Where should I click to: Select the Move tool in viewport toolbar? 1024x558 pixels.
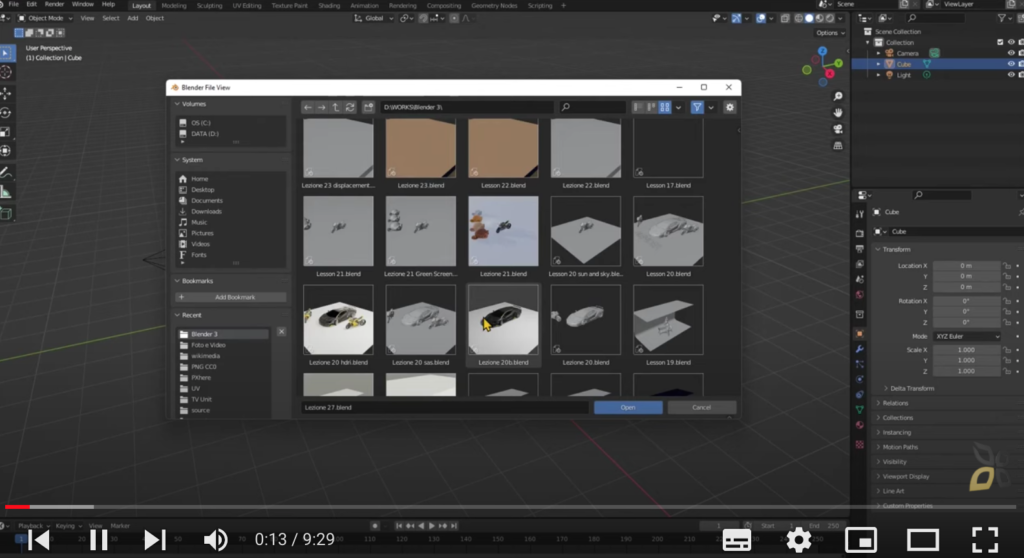[7, 93]
